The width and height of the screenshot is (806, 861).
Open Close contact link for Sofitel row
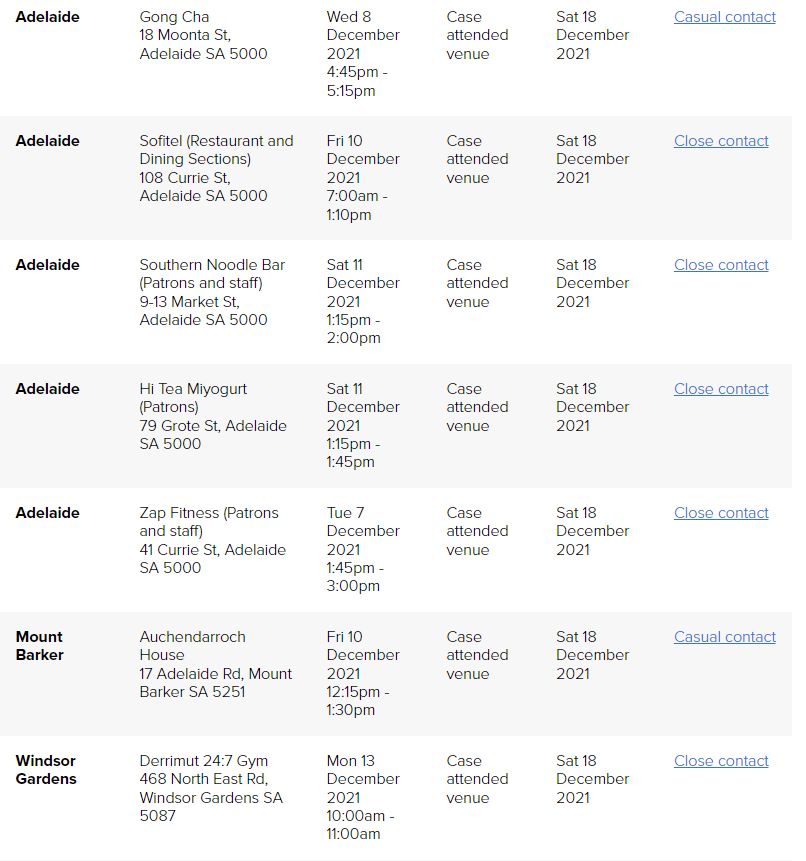(x=721, y=141)
